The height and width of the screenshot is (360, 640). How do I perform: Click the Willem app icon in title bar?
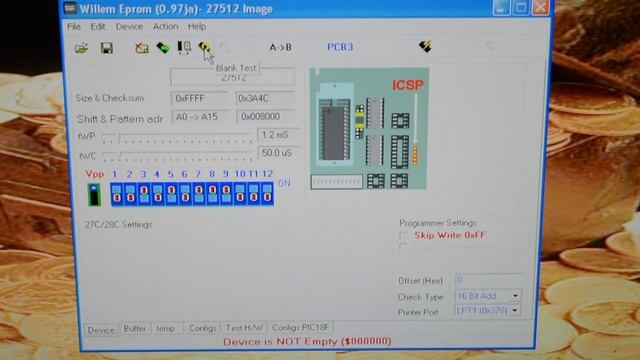click(x=70, y=8)
